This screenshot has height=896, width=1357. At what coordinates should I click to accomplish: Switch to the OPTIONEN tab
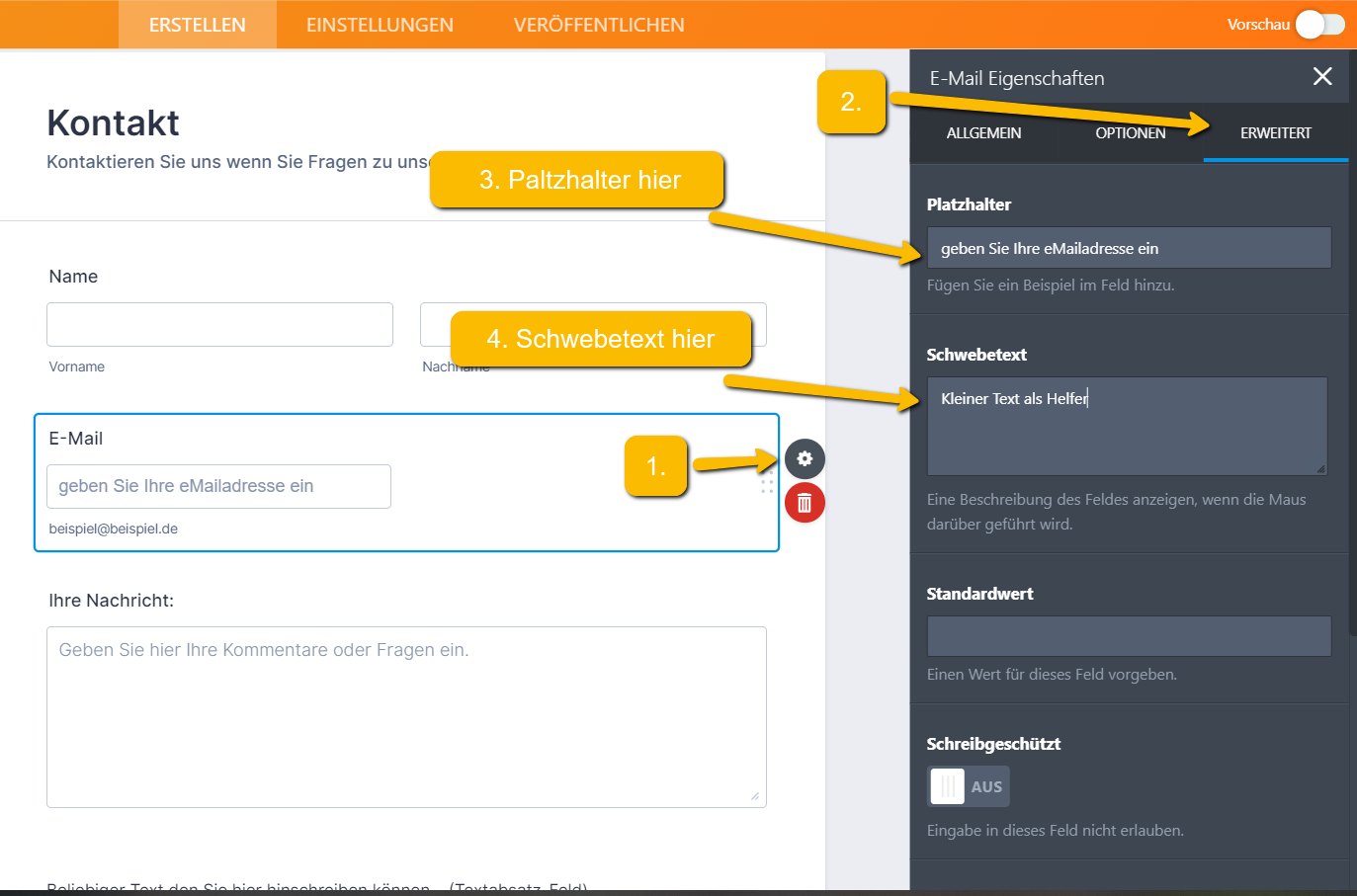[x=1130, y=133]
